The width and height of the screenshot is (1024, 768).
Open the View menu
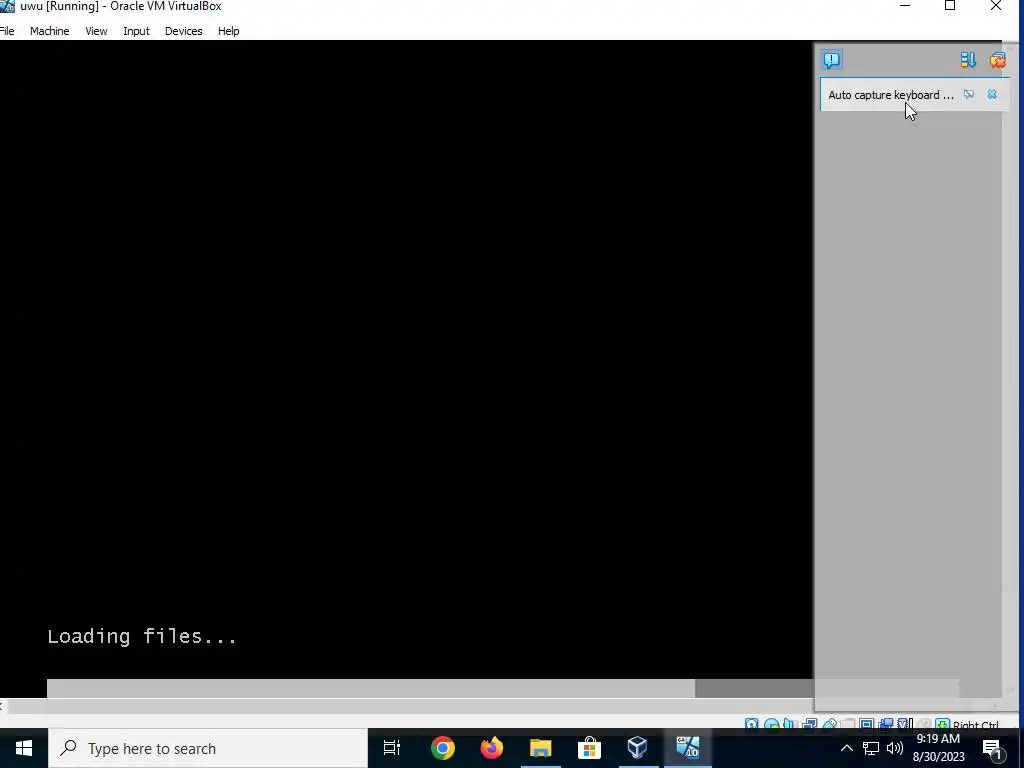pos(96,31)
